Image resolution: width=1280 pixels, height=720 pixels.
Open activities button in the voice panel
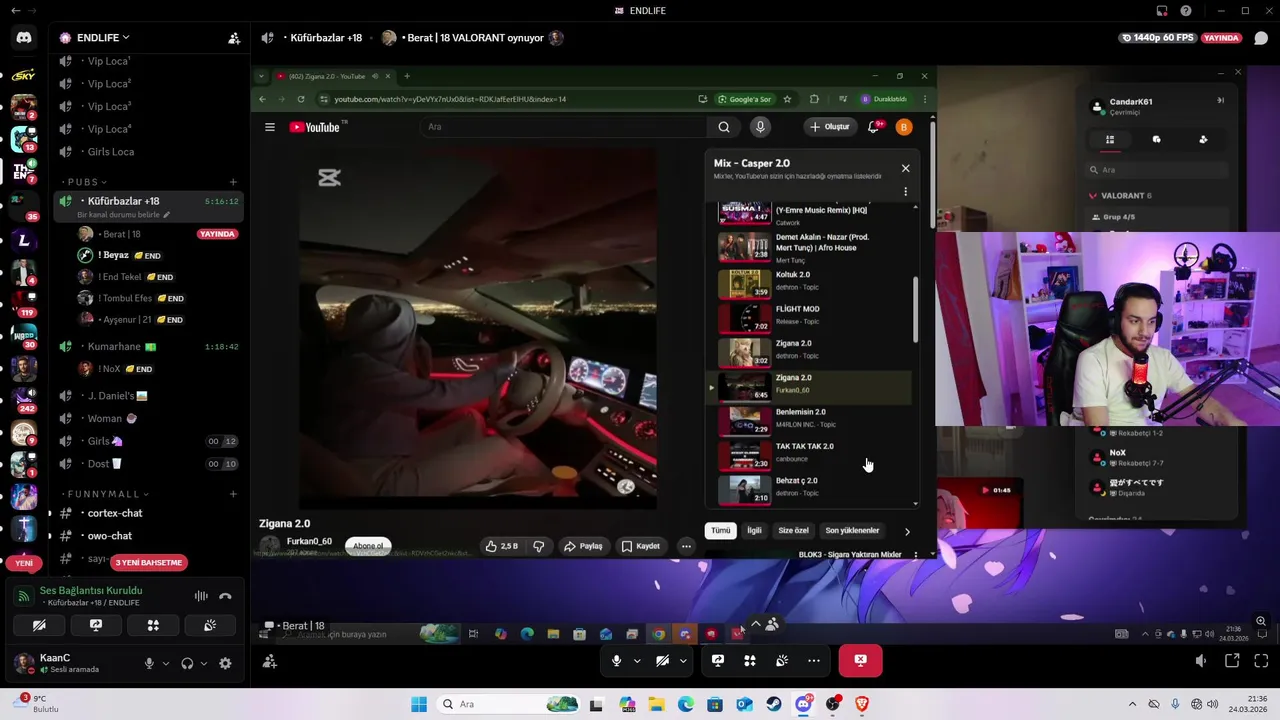coord(153,625)
